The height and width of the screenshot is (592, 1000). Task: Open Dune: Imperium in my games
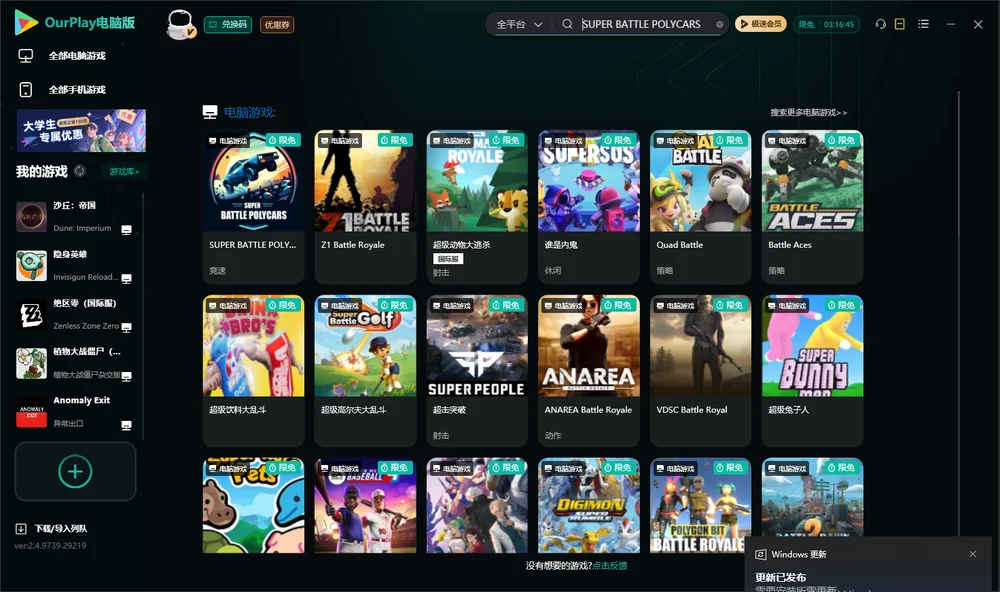tap(73, 217)
